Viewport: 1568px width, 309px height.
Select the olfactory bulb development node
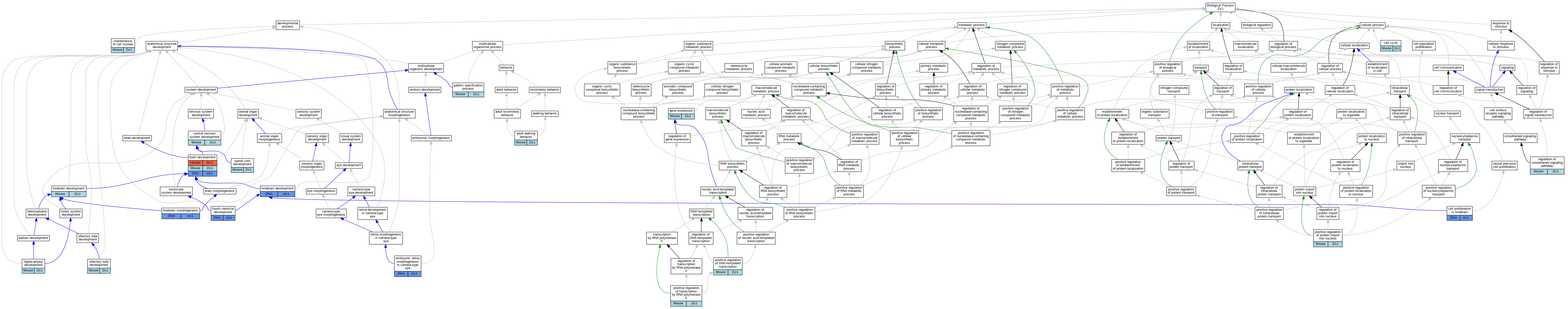pos(99,266)
